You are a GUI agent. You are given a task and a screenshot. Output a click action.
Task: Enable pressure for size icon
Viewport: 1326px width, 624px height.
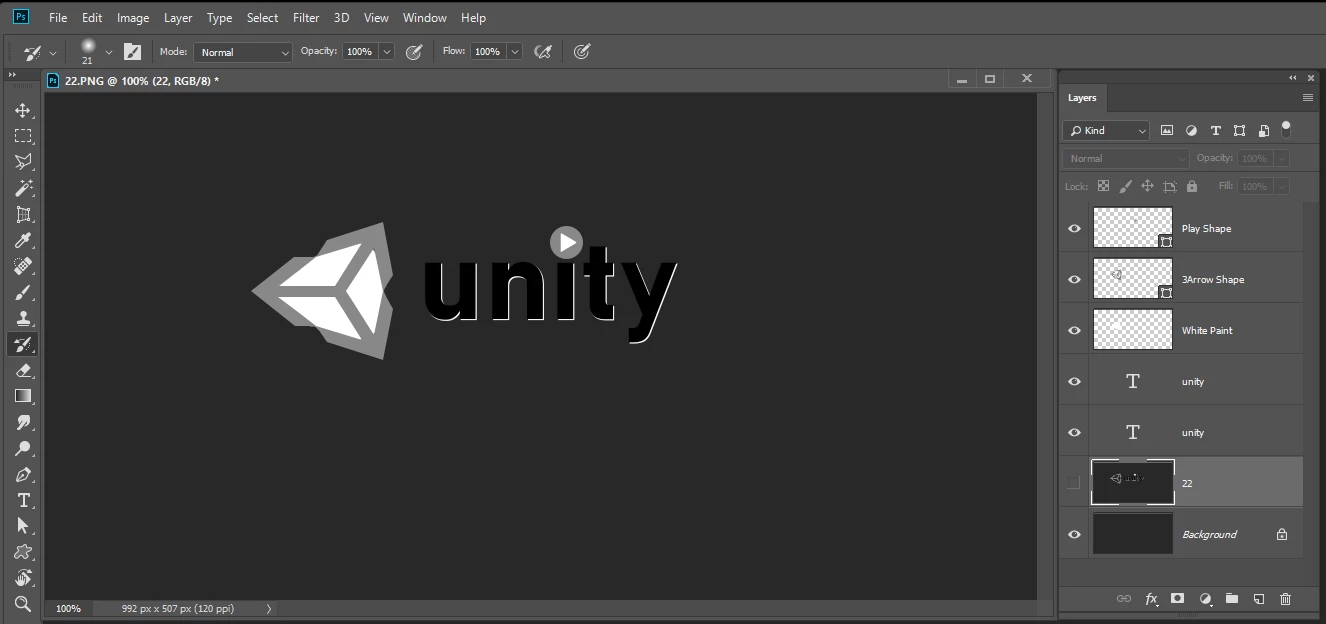pyautogui.click(x=582, y=52)
